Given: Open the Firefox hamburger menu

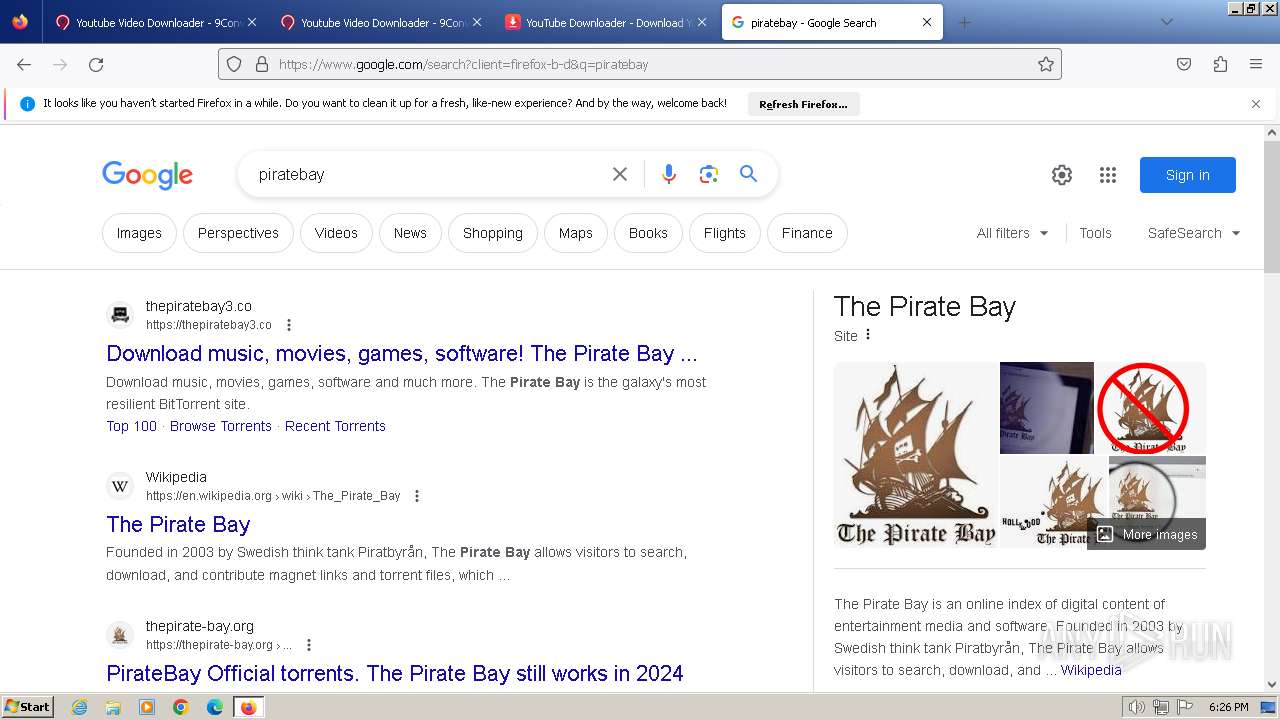Looking at the screenshot, I should 1256,64.
